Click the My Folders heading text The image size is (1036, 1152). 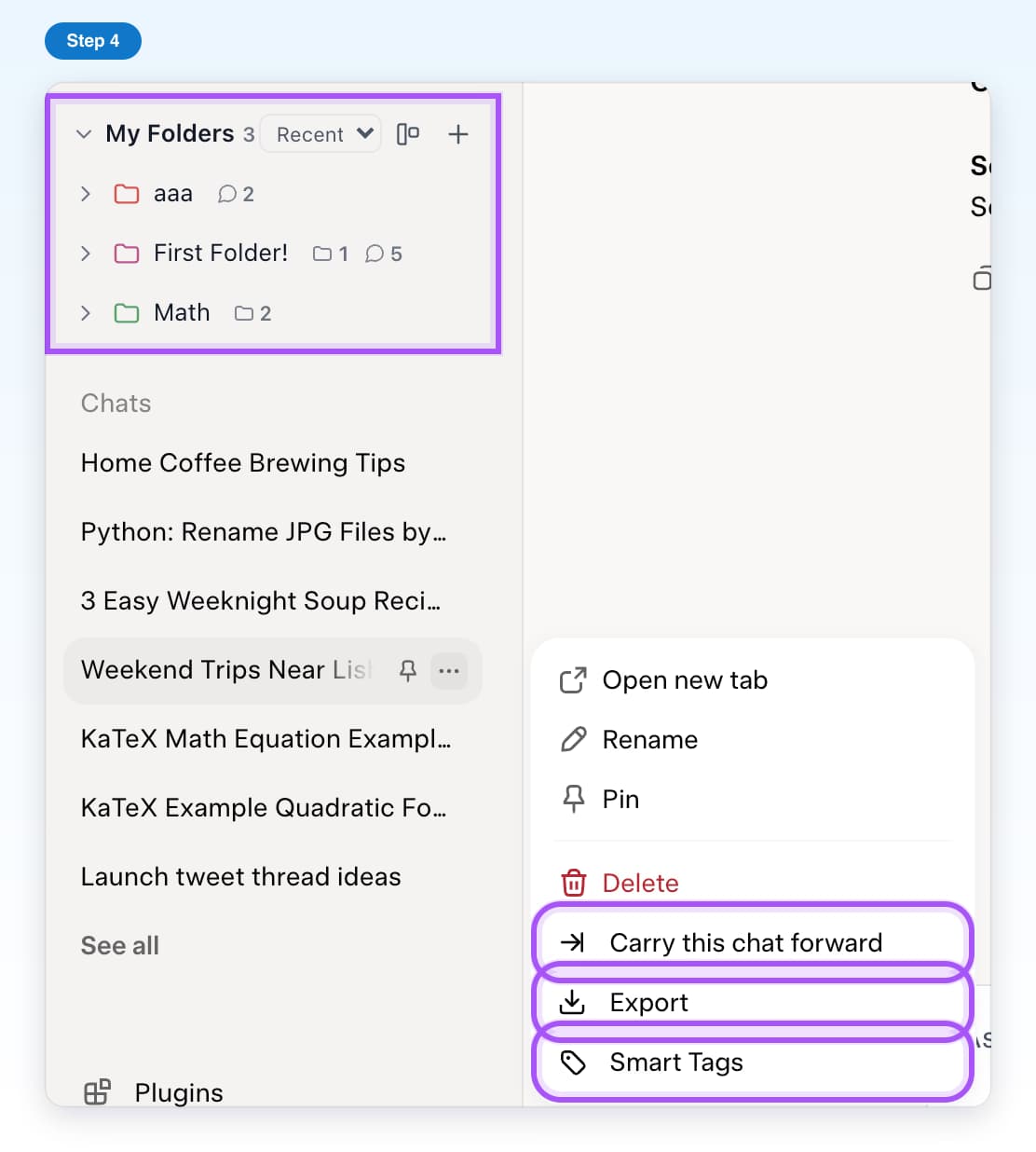[x=170, y=134]
